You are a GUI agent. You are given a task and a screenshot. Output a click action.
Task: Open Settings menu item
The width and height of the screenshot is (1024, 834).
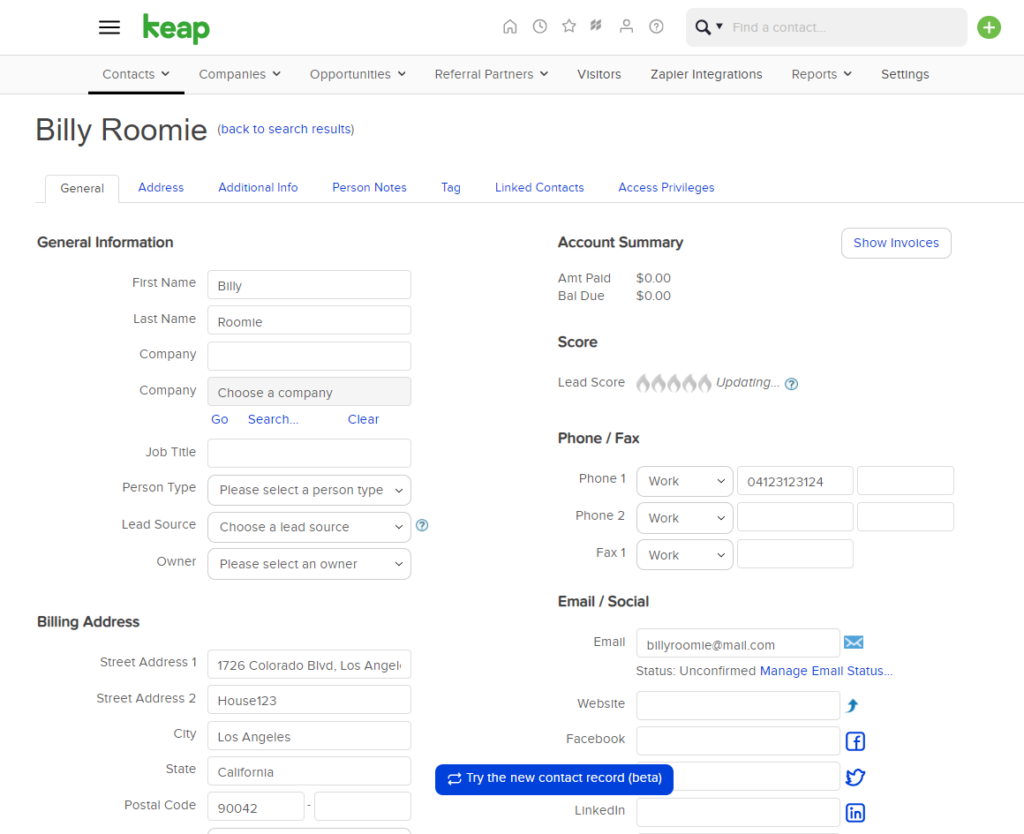click(x=904, y=74)
